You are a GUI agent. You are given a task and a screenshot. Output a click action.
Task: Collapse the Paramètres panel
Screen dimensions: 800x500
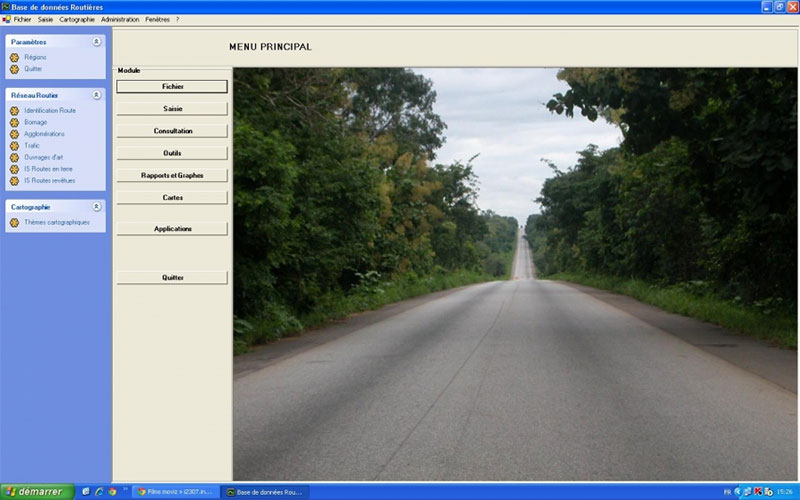point(96,42)
